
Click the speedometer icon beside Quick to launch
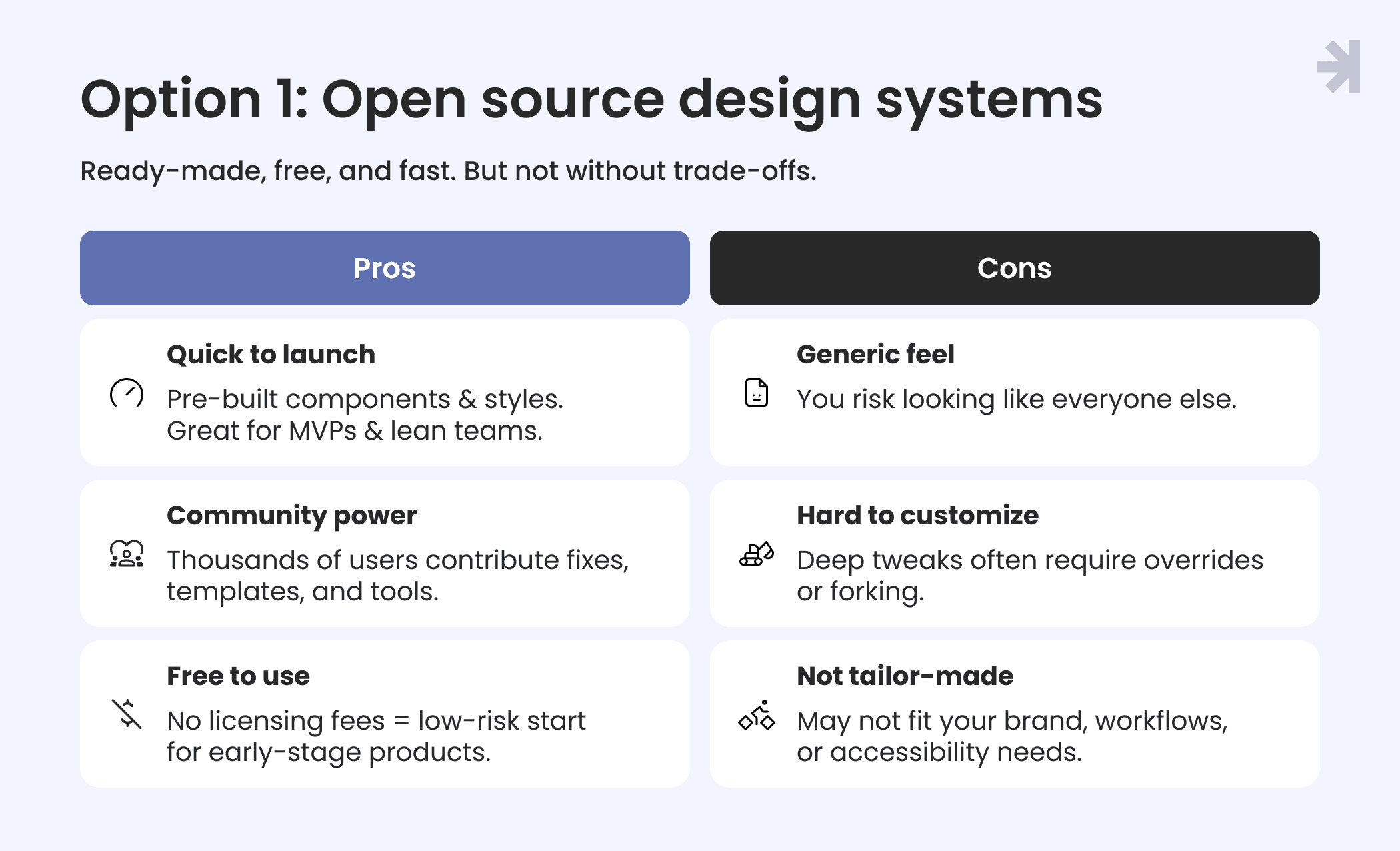tap(127, 393)
